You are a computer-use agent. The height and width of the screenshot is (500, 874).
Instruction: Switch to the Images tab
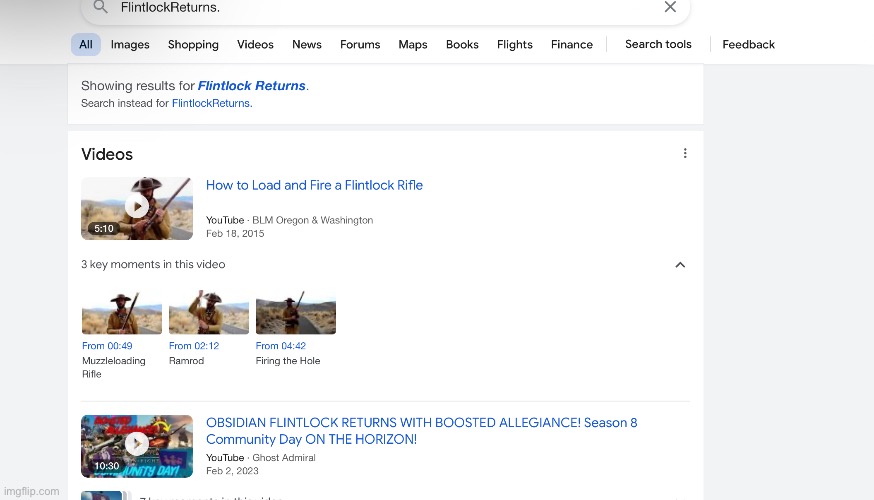pos(130,45)
